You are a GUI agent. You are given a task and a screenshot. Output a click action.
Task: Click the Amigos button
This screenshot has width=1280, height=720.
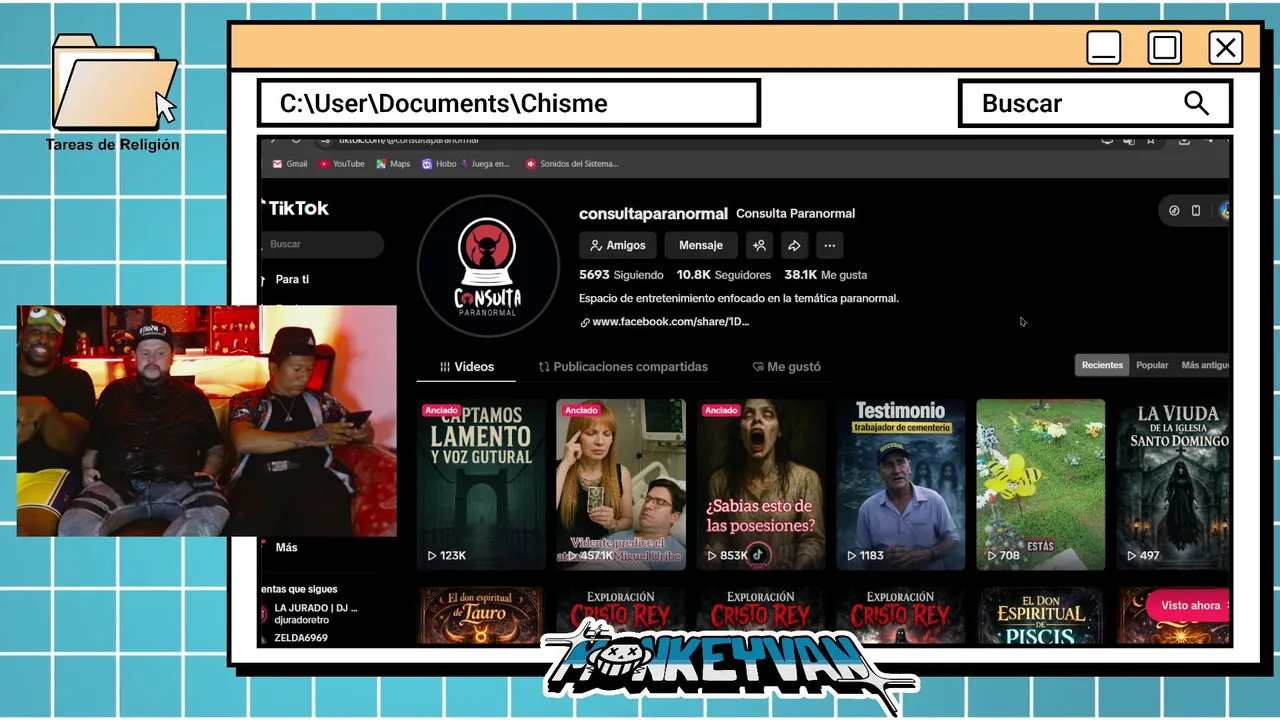coord(618,245)
